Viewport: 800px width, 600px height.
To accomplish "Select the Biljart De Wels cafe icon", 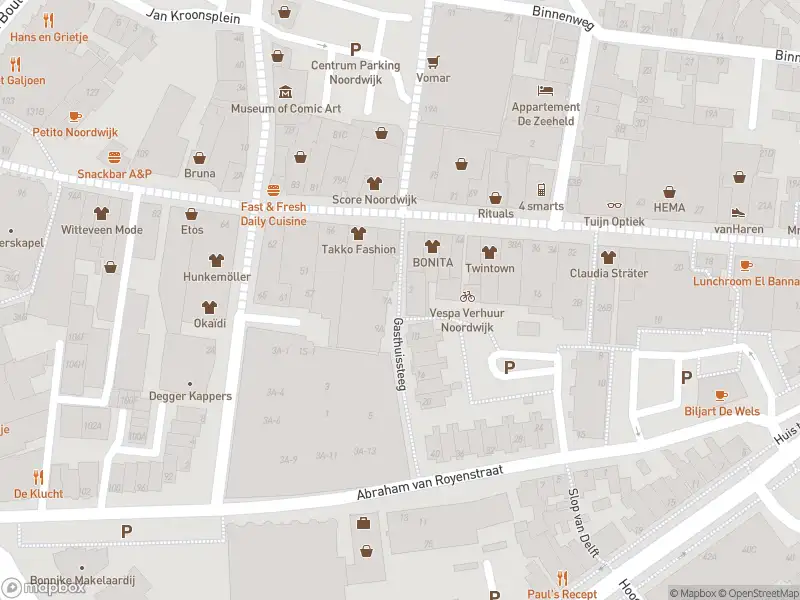I will [x=720, y=395].
